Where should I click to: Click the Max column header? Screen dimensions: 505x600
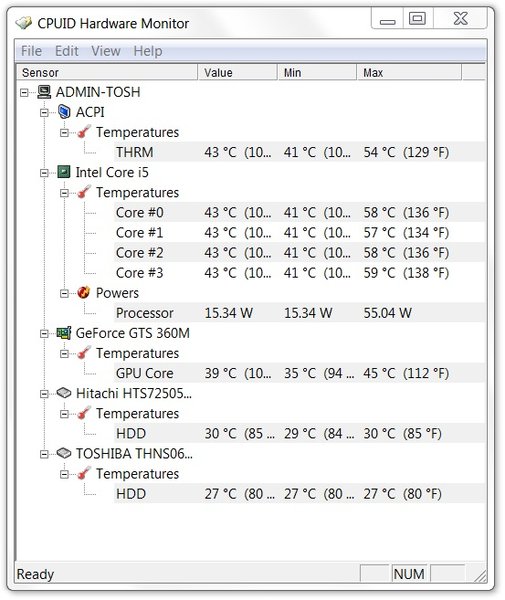(409, 73)
